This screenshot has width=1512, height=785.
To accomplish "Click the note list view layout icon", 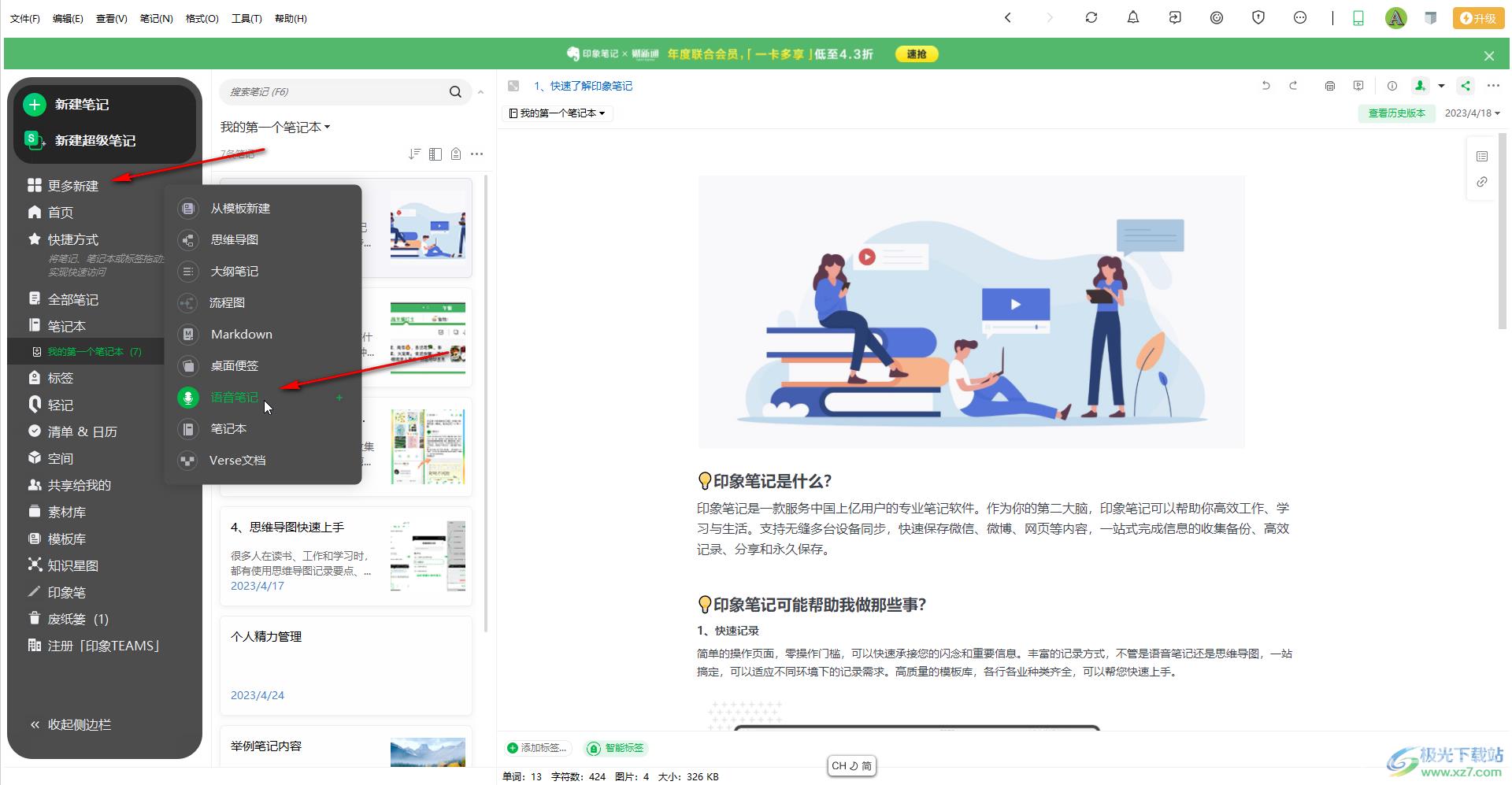I will pos(435,154).
